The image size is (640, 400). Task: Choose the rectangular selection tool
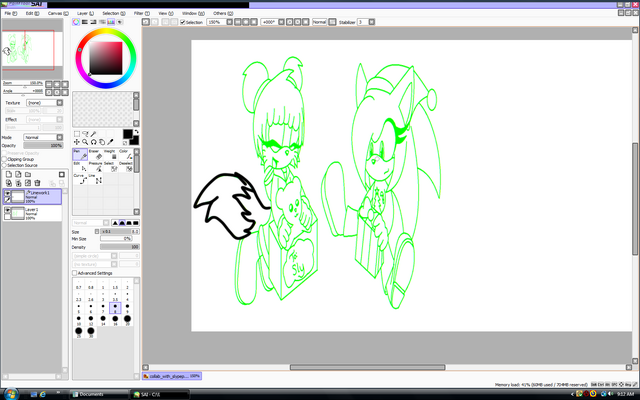pyautogui.click(x=77, y=134)
